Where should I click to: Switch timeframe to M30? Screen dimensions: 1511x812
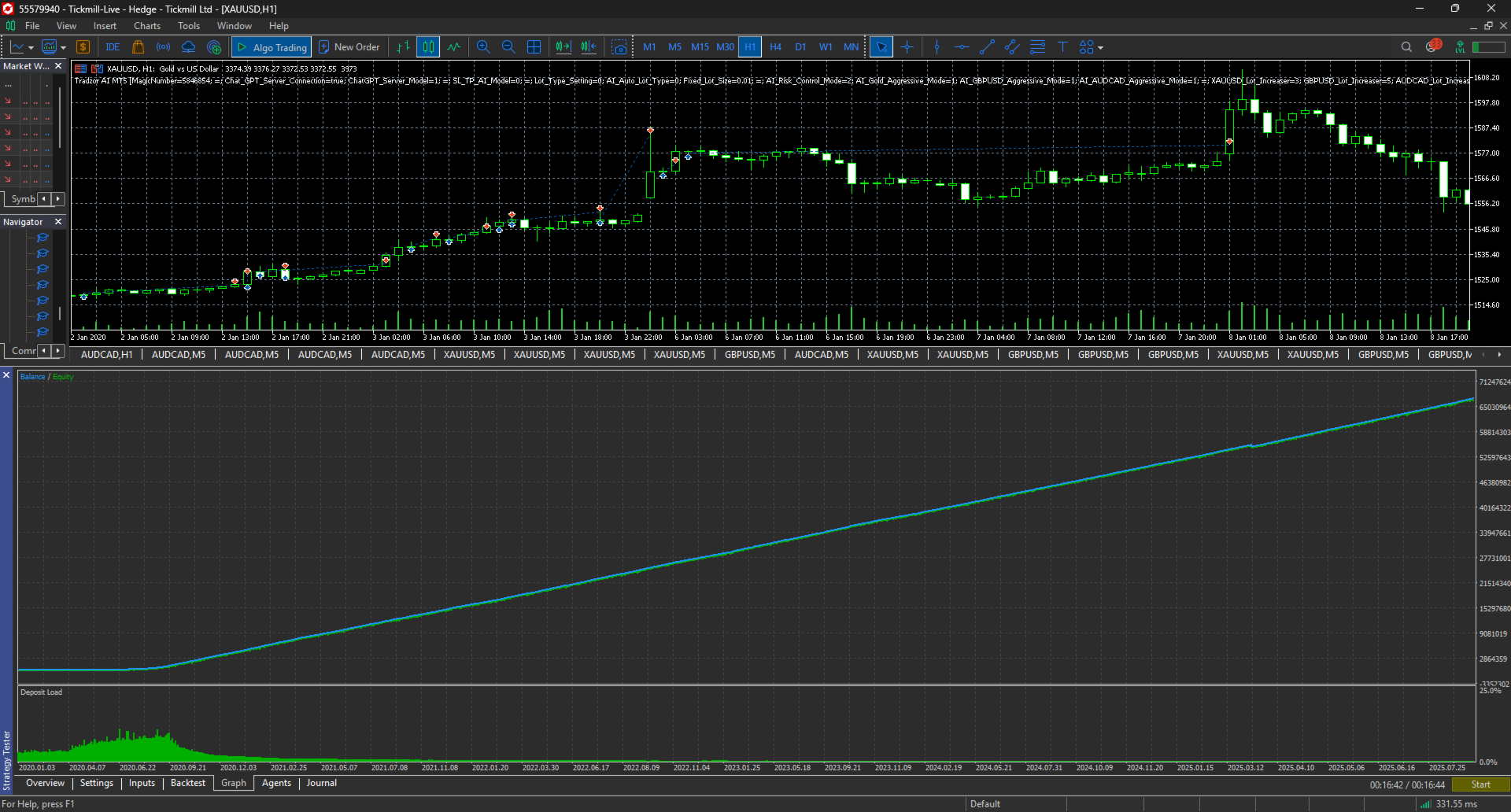coord(725,47)
